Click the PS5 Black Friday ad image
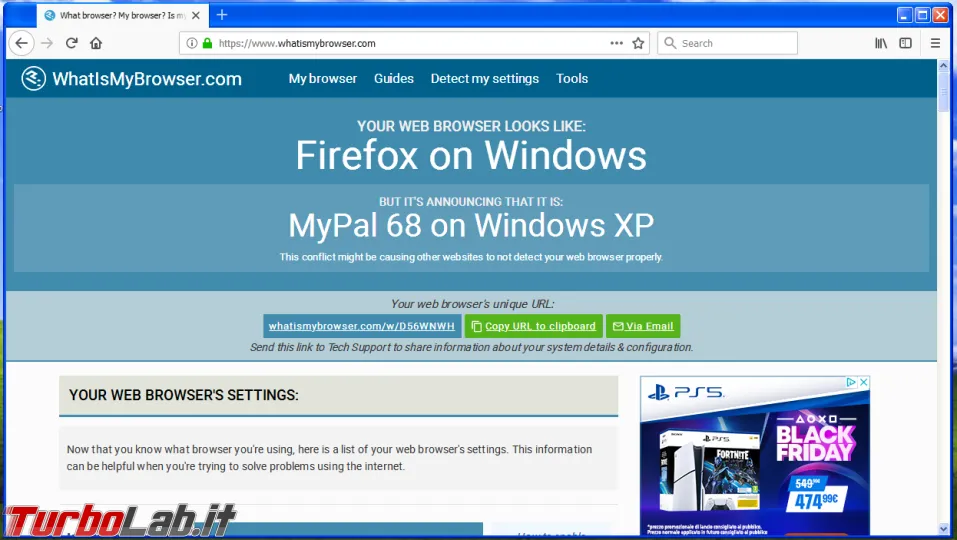This screenshot has height=540, width=957. (x=755, y=456)
